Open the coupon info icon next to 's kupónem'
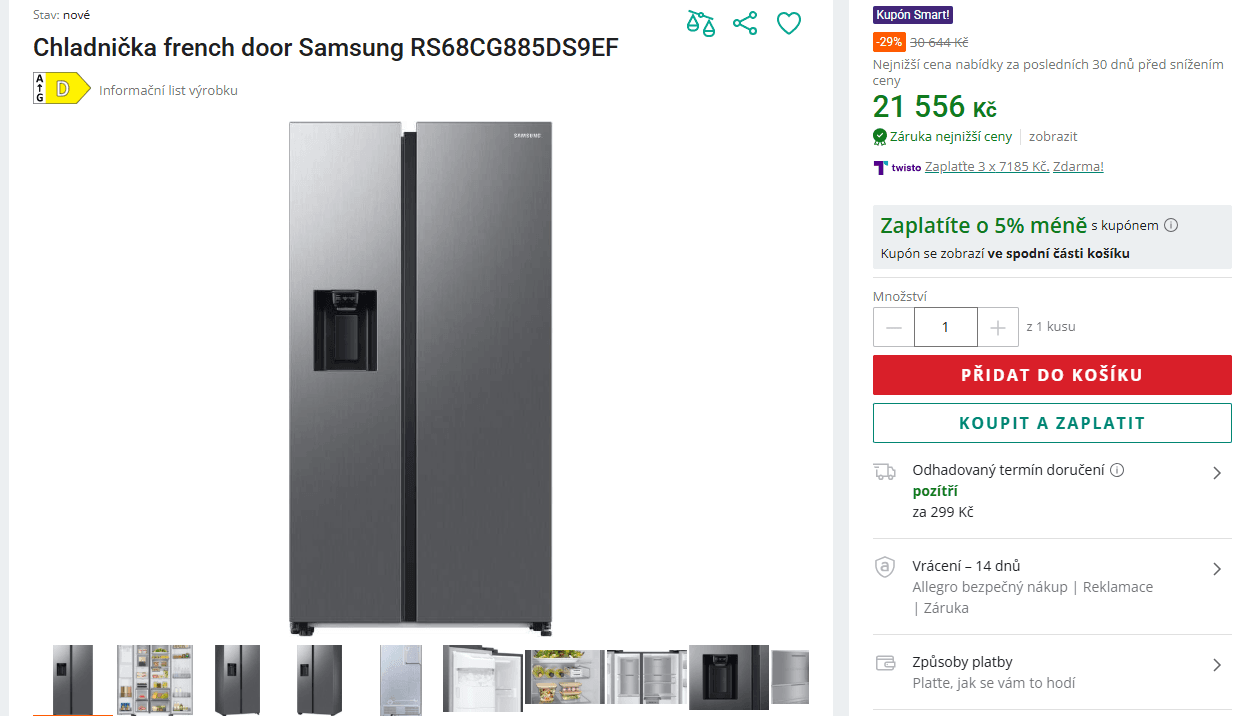Image resolution: width=1249 pixels, height=716 pixels. coord(1170,225)
